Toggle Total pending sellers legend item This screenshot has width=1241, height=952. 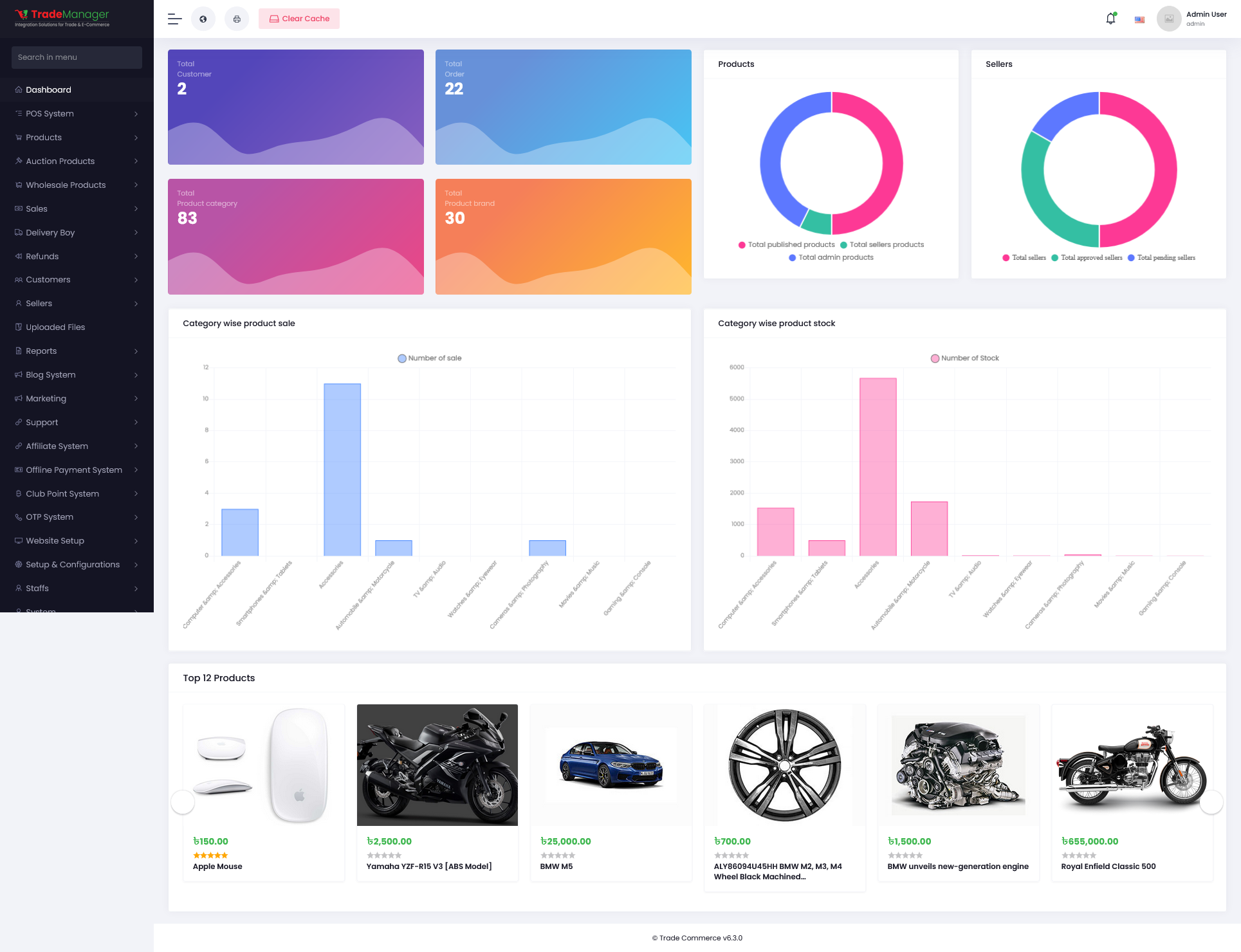point(1161,257)
